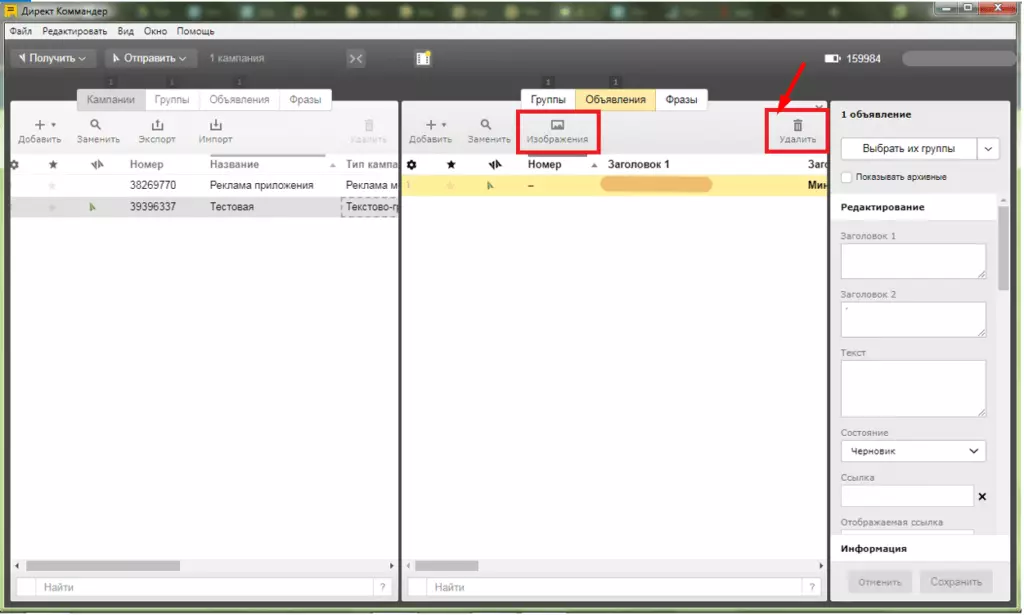Switch to Фразы tab in left panel

pos(305,99)
